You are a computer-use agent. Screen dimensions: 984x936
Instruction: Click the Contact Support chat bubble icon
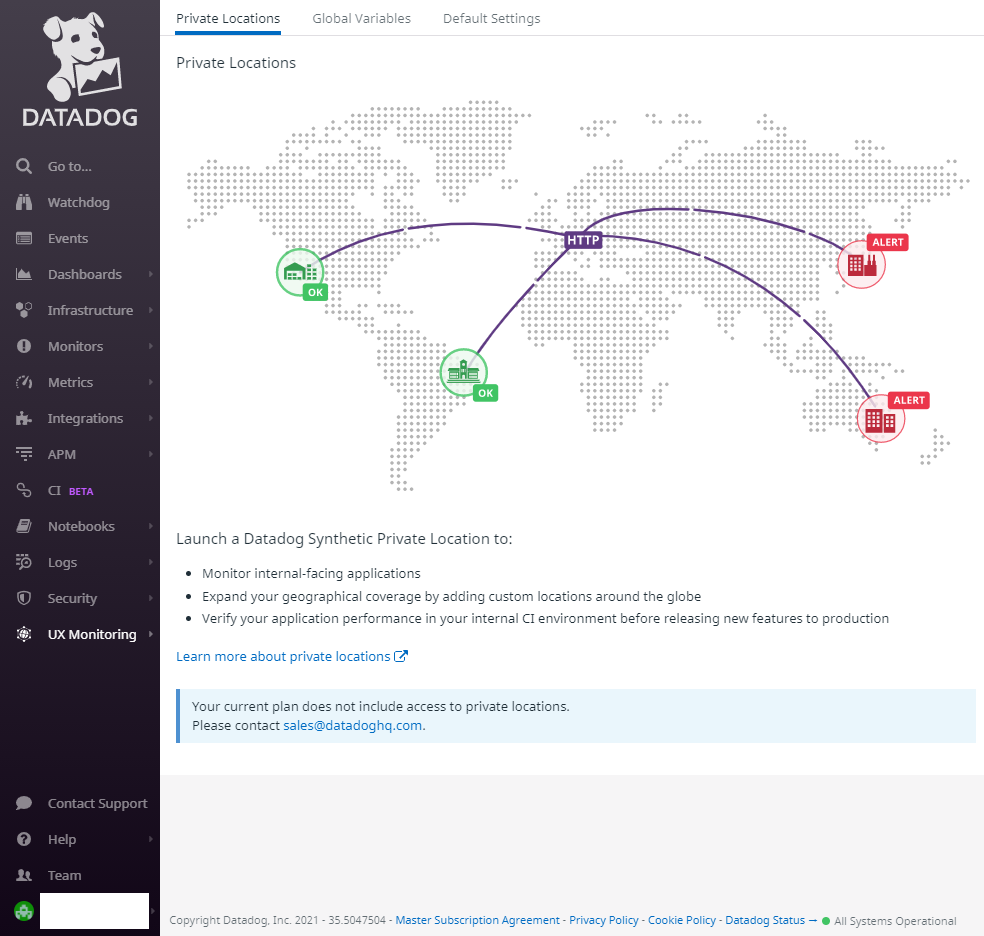click(24, 803)
